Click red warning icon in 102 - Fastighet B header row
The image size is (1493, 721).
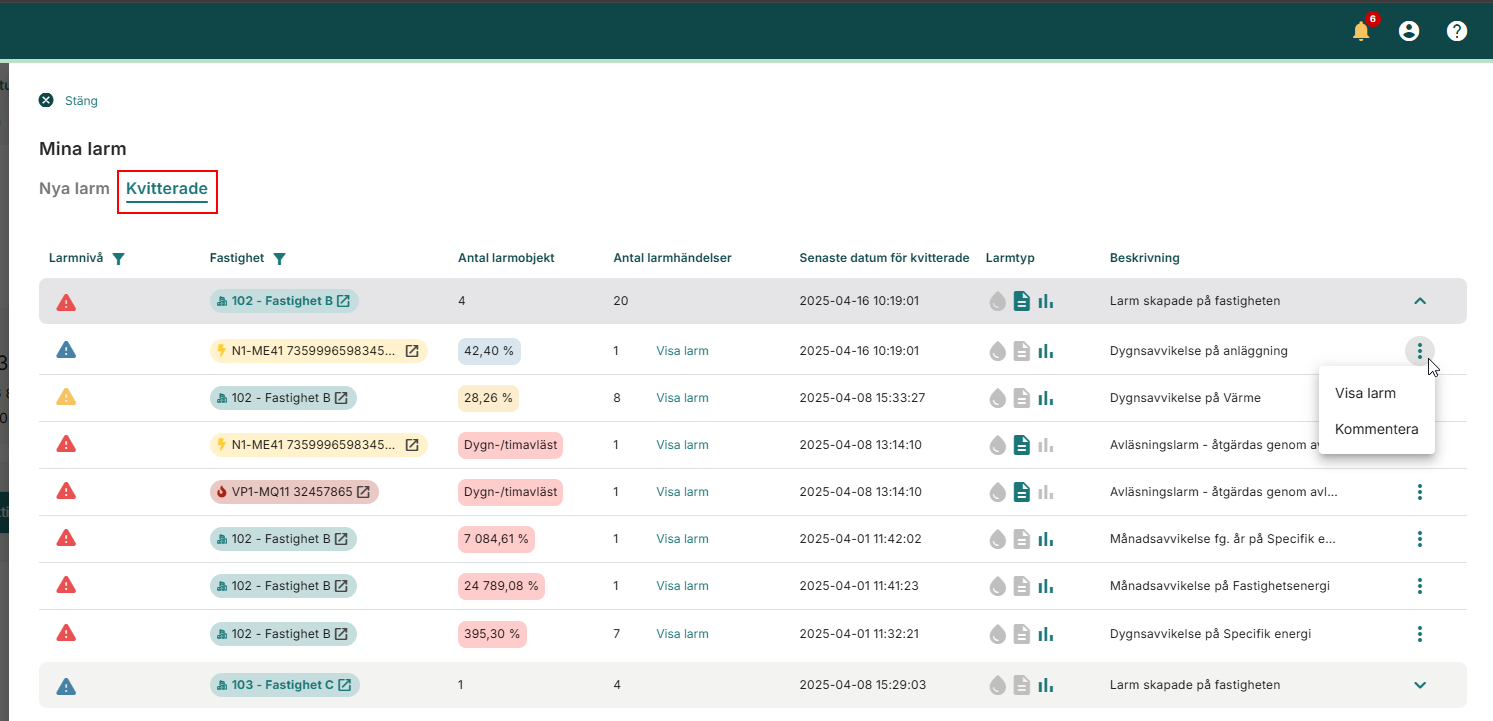(x=66, y=302)
